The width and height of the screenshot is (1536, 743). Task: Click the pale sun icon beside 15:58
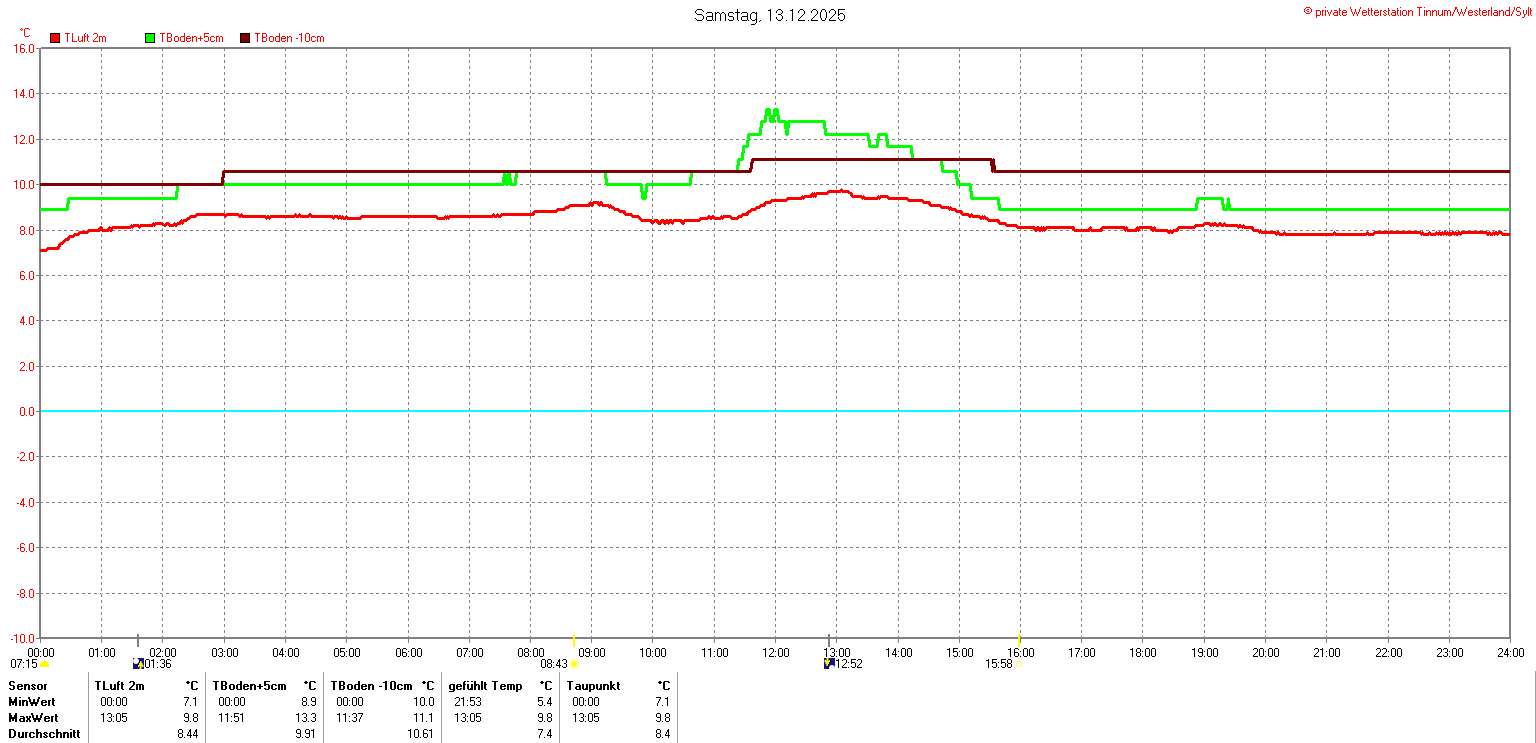click(x=1019, y=665)
